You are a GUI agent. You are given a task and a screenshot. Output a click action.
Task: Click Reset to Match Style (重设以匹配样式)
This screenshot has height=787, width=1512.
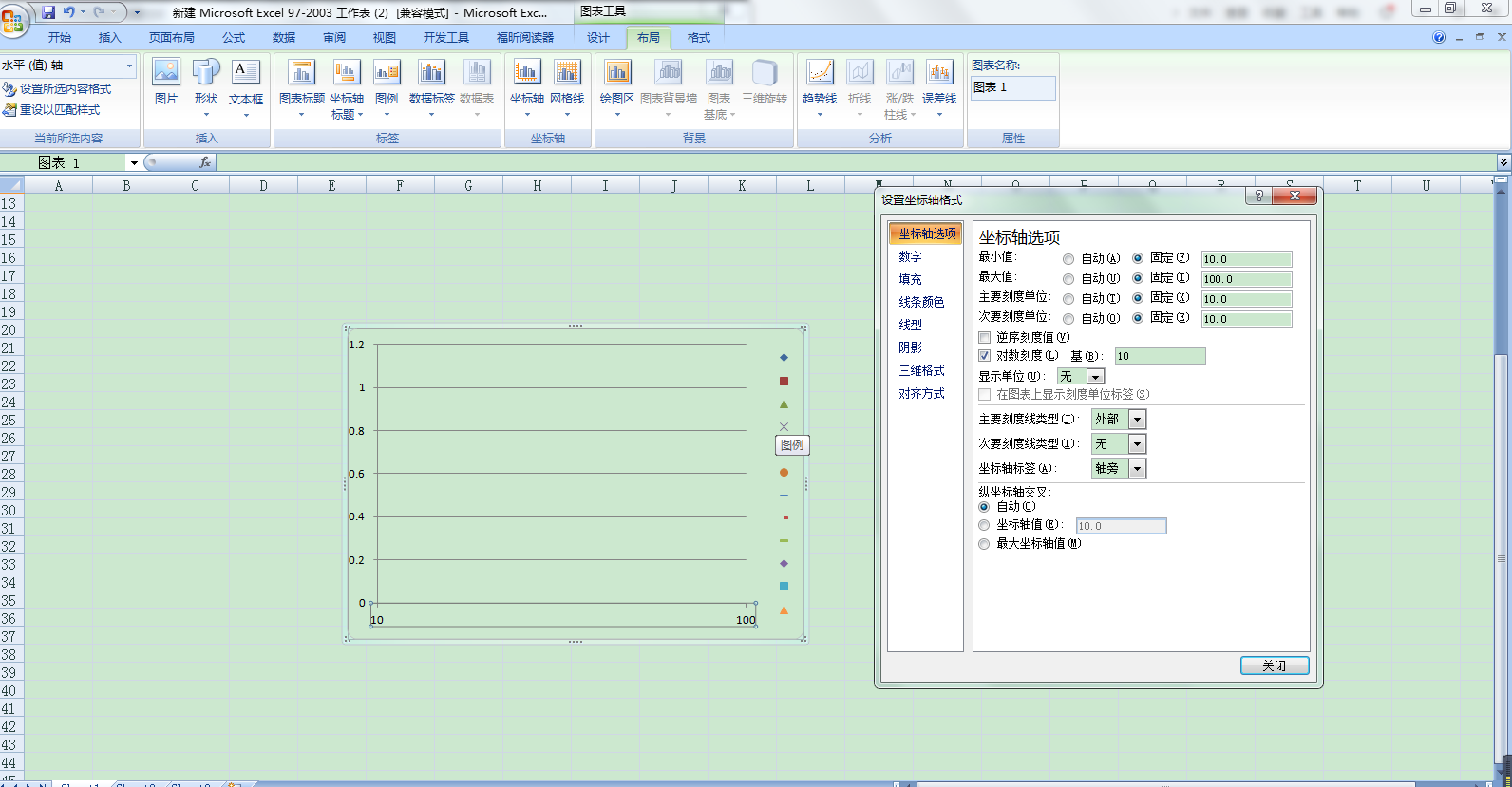pyautogui.click(x=51, y=109)
